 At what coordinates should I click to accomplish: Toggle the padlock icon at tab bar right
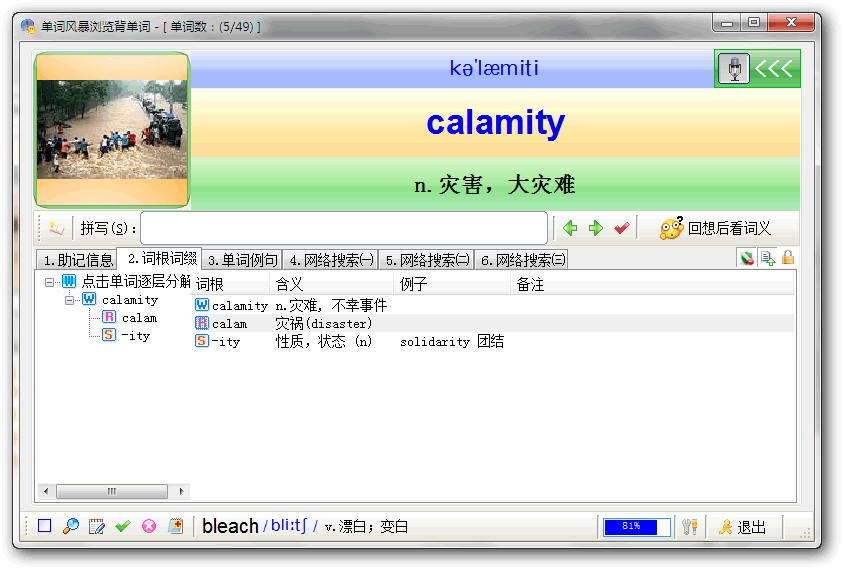pos(788,258)
